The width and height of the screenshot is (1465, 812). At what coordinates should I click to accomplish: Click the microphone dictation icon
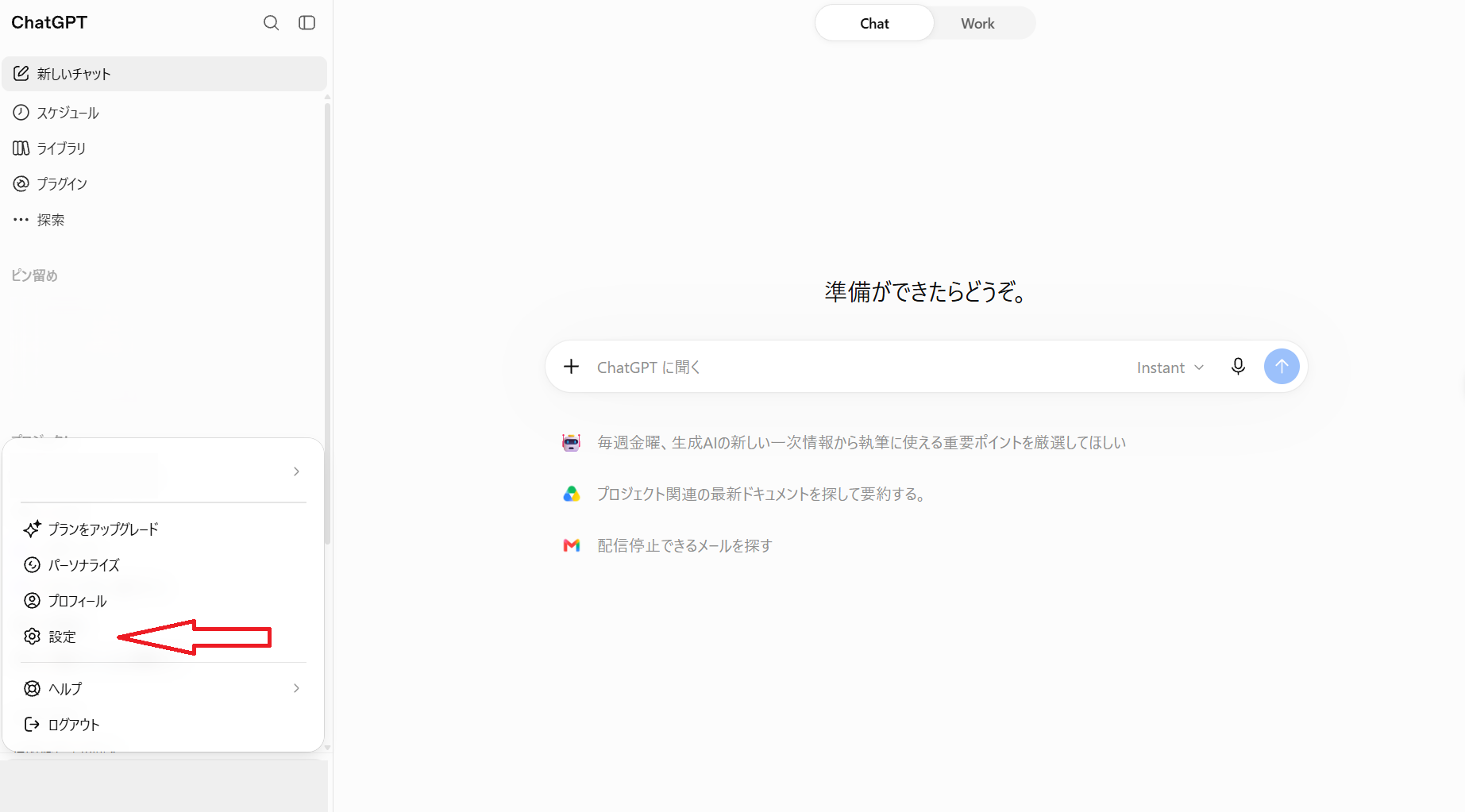[x=1238, y=367]
